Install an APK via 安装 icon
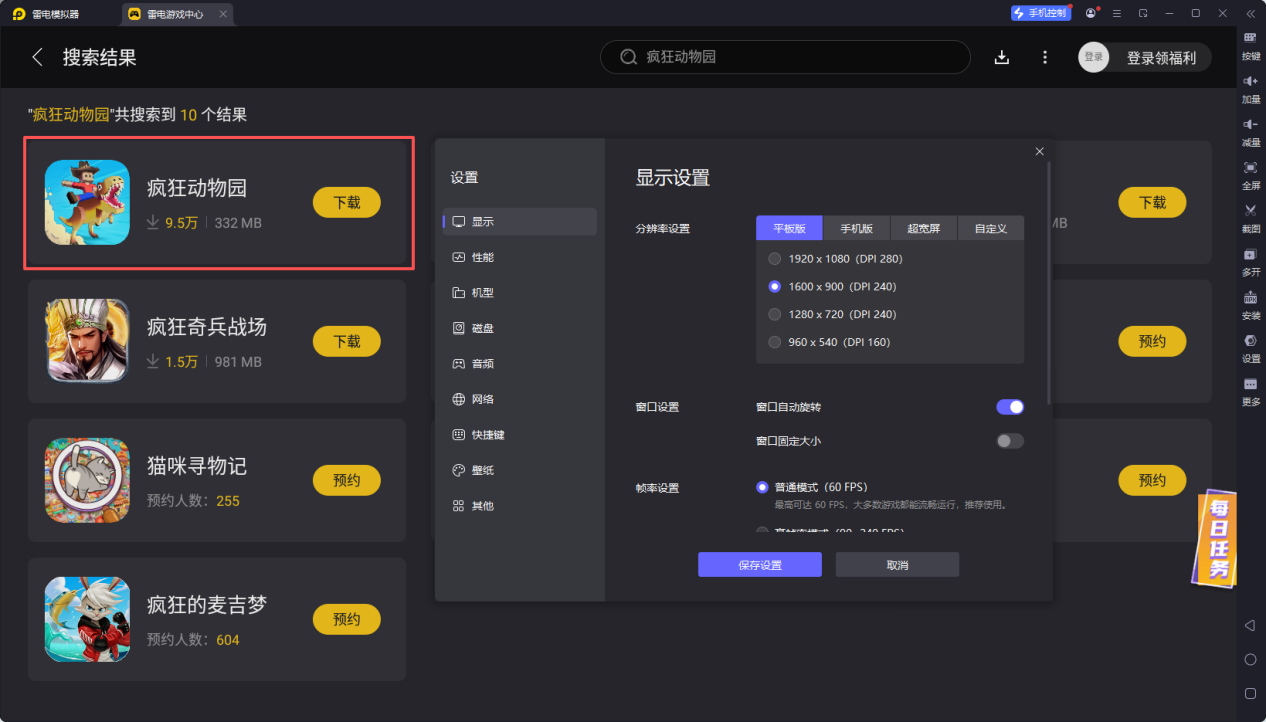The height and width of the screenshot is (722, 1266). pyautogui.click(x=1250, y=304)
